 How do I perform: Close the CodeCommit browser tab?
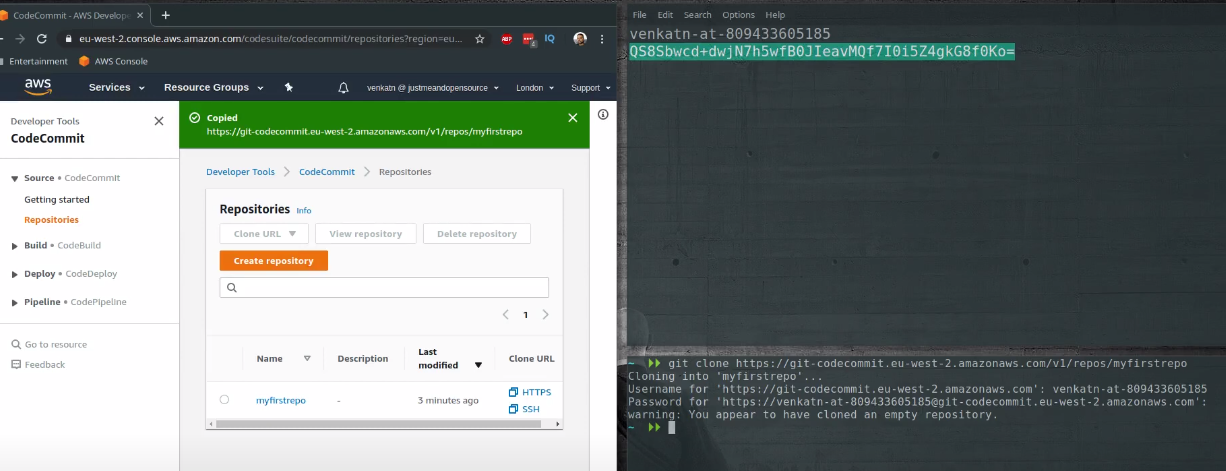142,15
